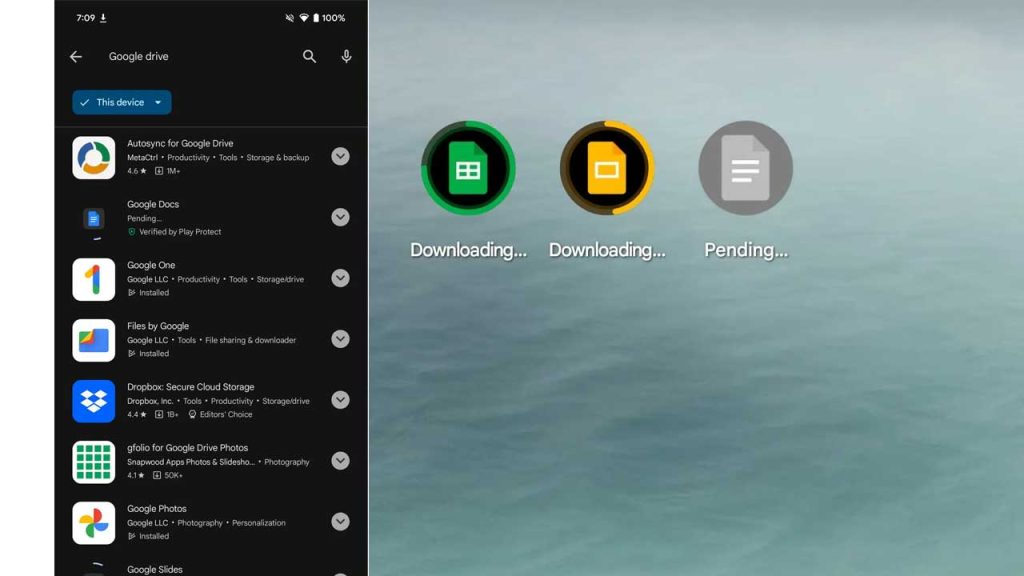Start voice search with microphone icon

(x=346, y=57)
